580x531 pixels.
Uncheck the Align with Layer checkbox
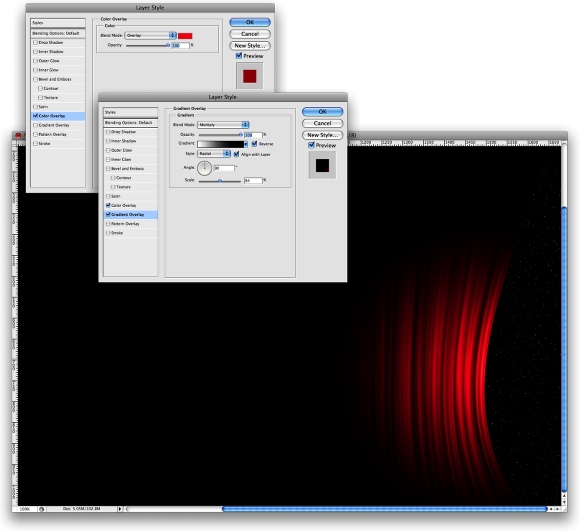pyautogui.click(x=237, y=154)
